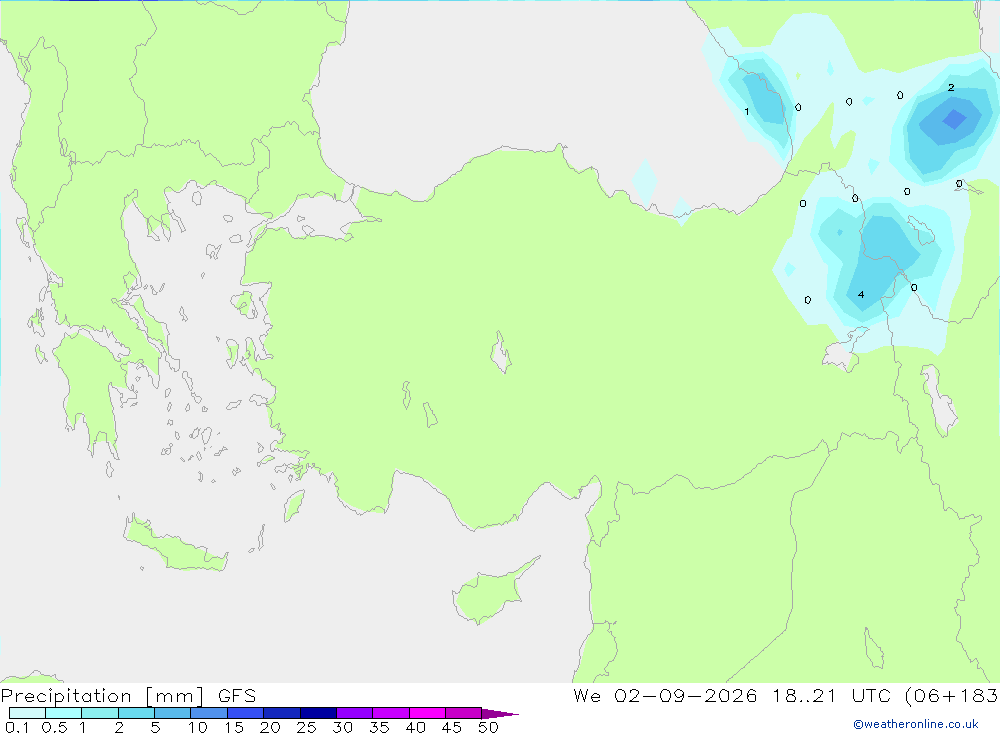Click the 25–30 mm dark blue legend swatch
This screenshot has width=1000, height=733.
318,713
